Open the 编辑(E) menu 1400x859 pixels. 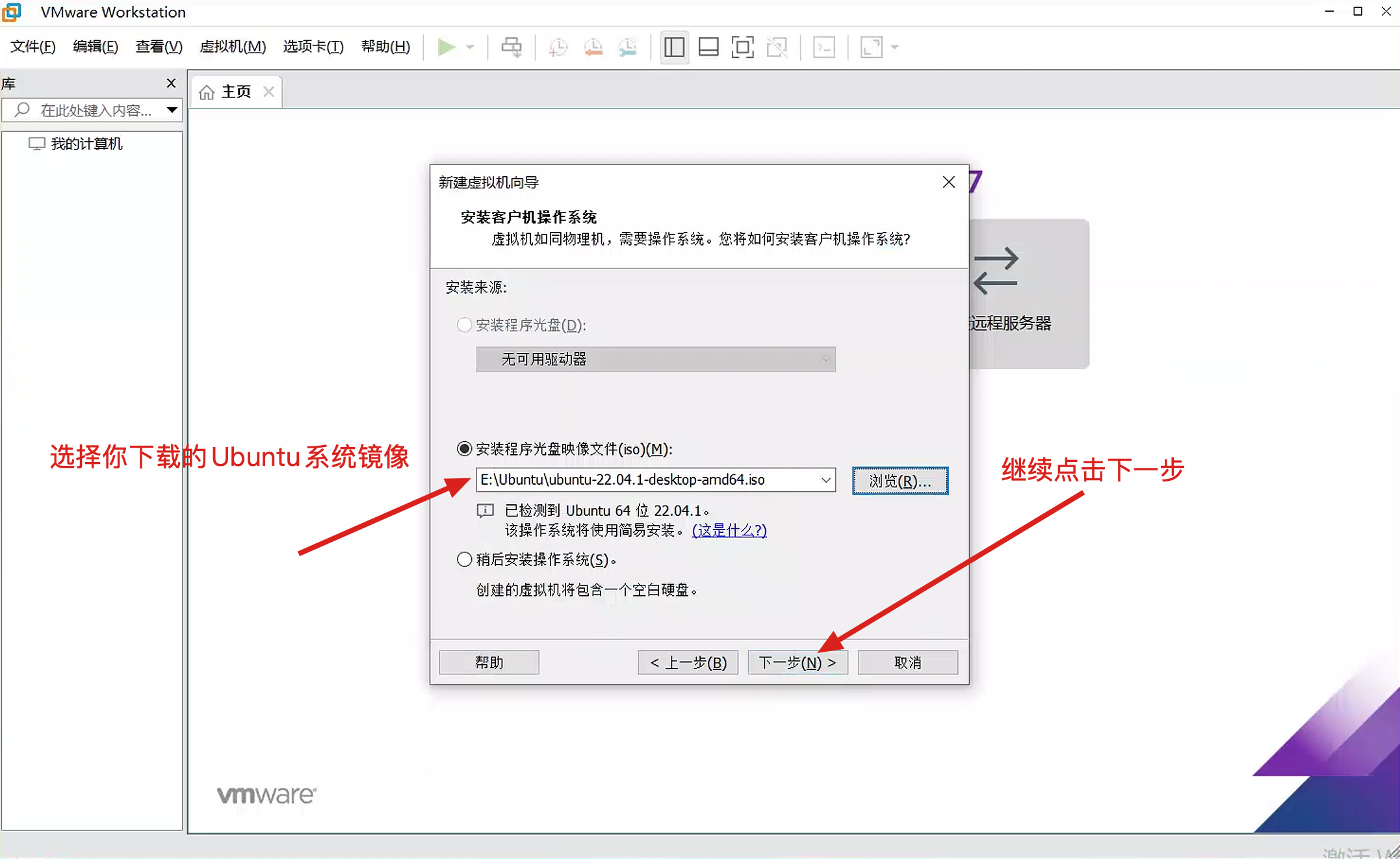(96, 46)
